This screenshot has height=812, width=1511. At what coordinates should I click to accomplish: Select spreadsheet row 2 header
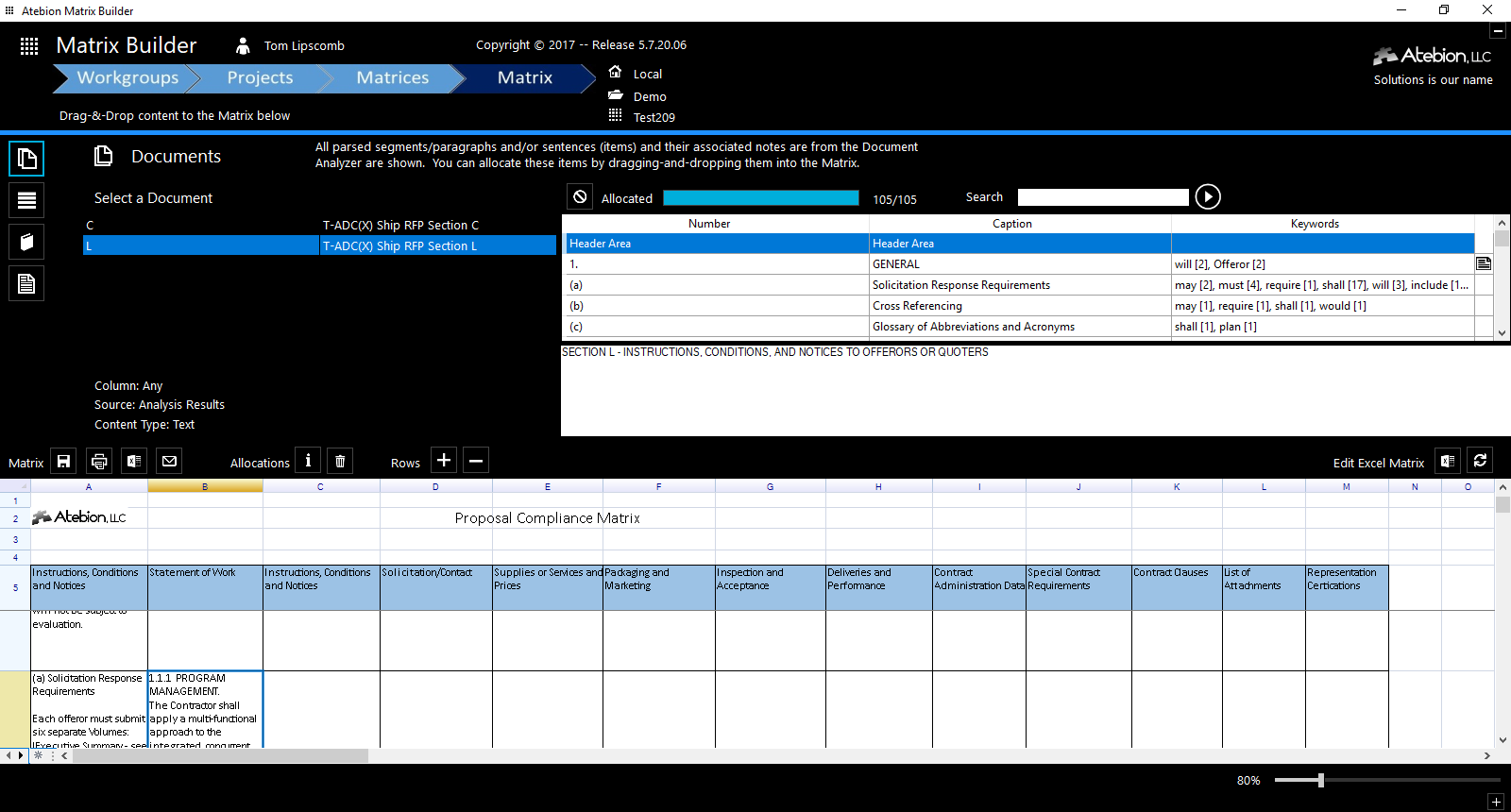(x=15, y=518)
